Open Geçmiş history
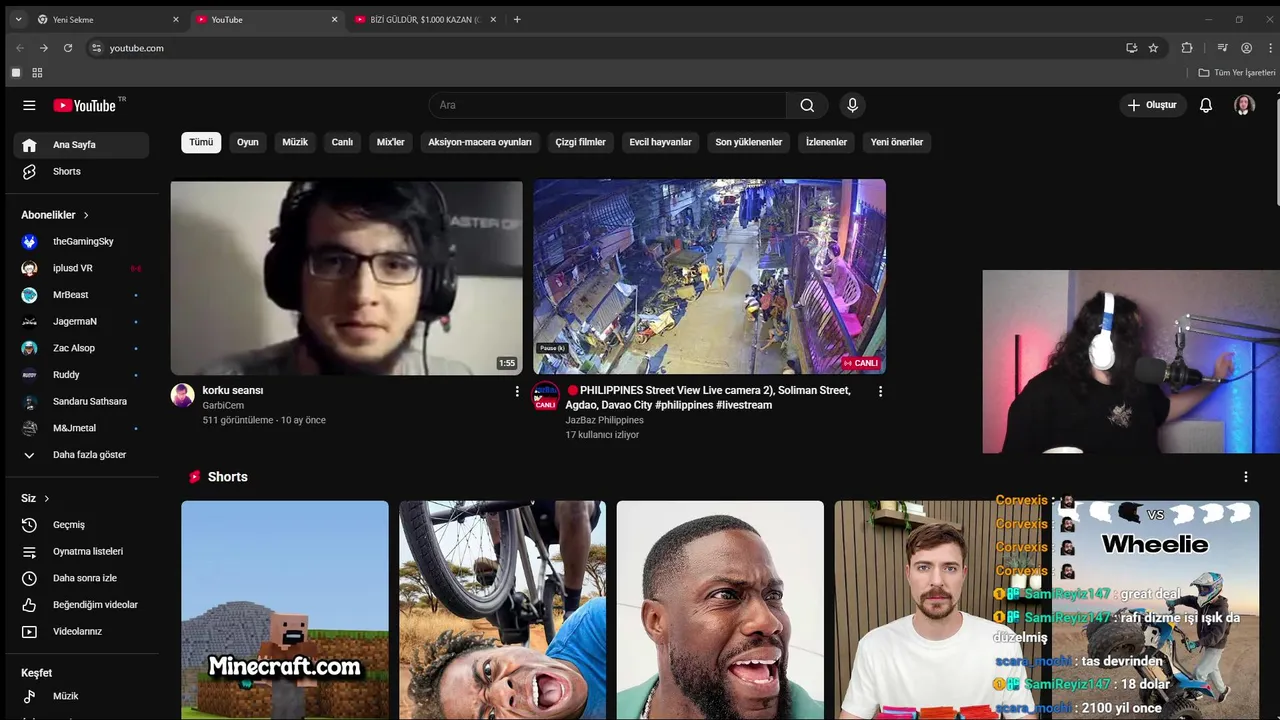Image resolution: width=1280 pixels, height=720 pixels. [81, 525]
